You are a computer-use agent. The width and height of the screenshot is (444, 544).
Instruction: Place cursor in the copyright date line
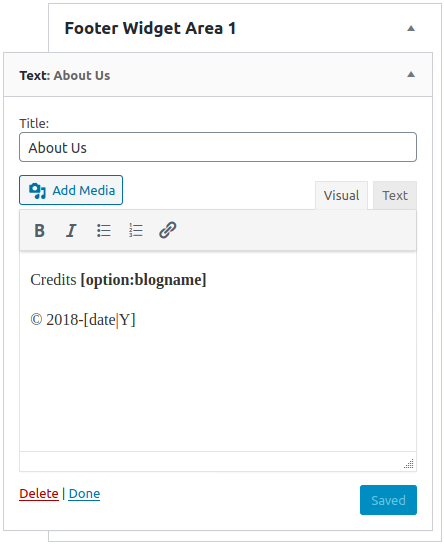pos(83,320)
